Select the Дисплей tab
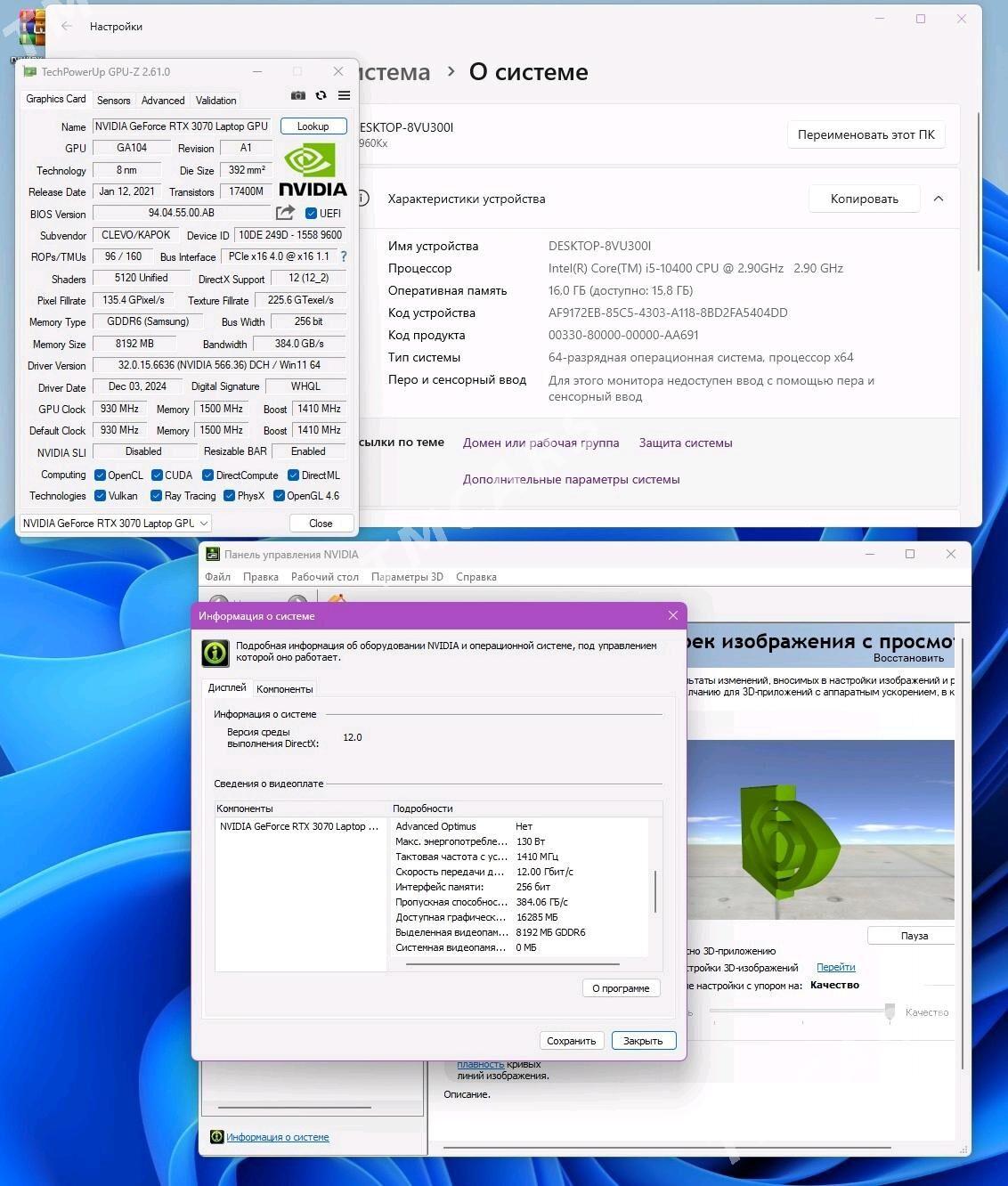 227,687
